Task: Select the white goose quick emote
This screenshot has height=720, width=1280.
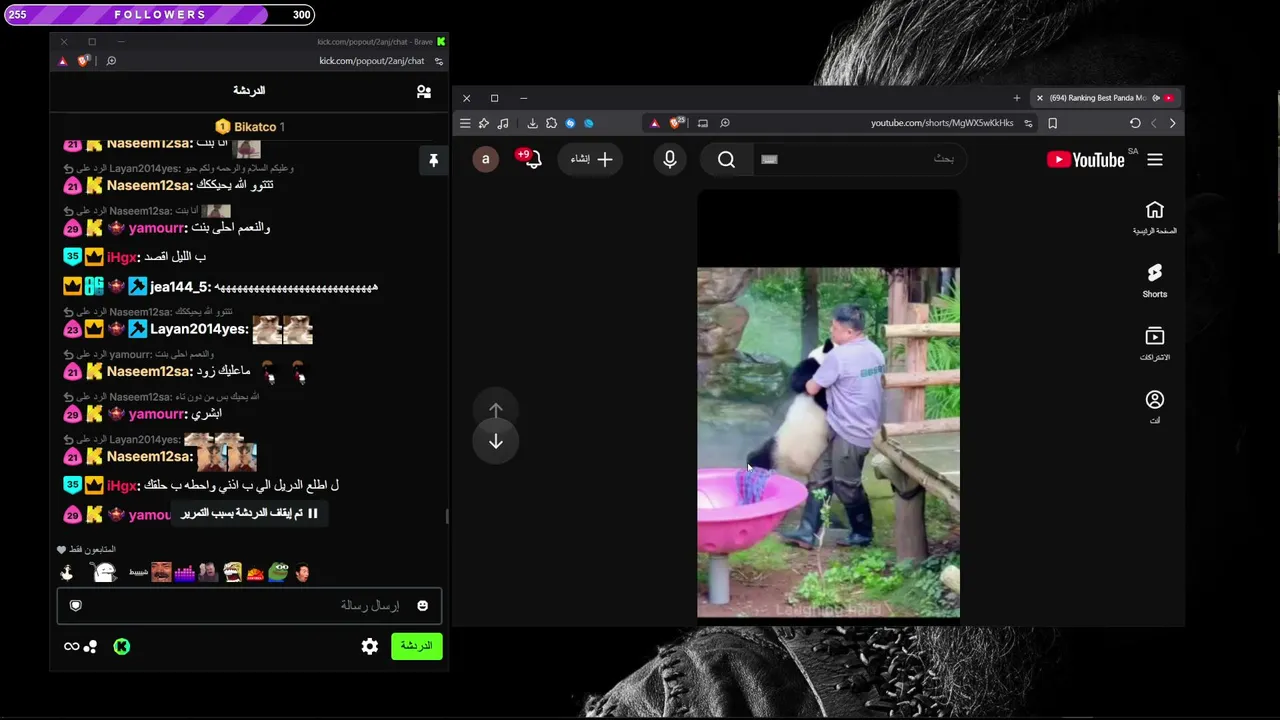Action: (67, 572)
